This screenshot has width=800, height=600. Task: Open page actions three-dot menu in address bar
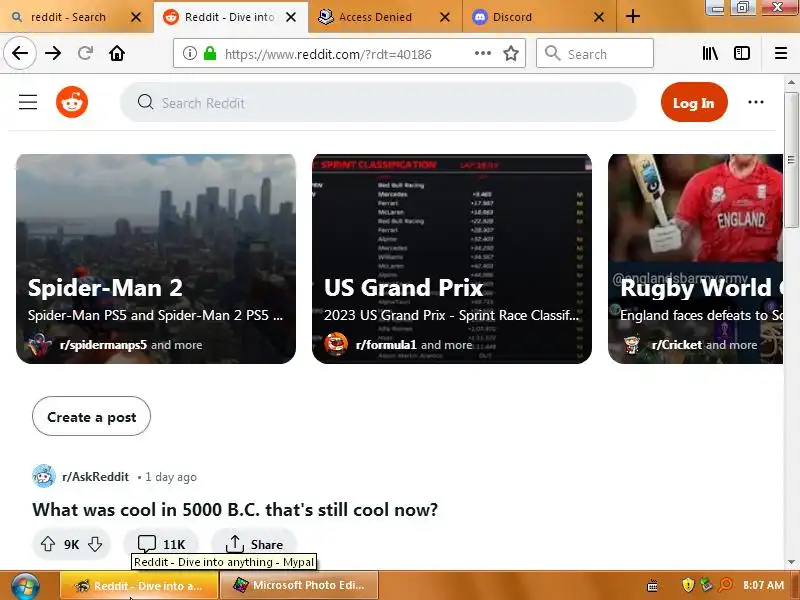(x=483, y=53)
